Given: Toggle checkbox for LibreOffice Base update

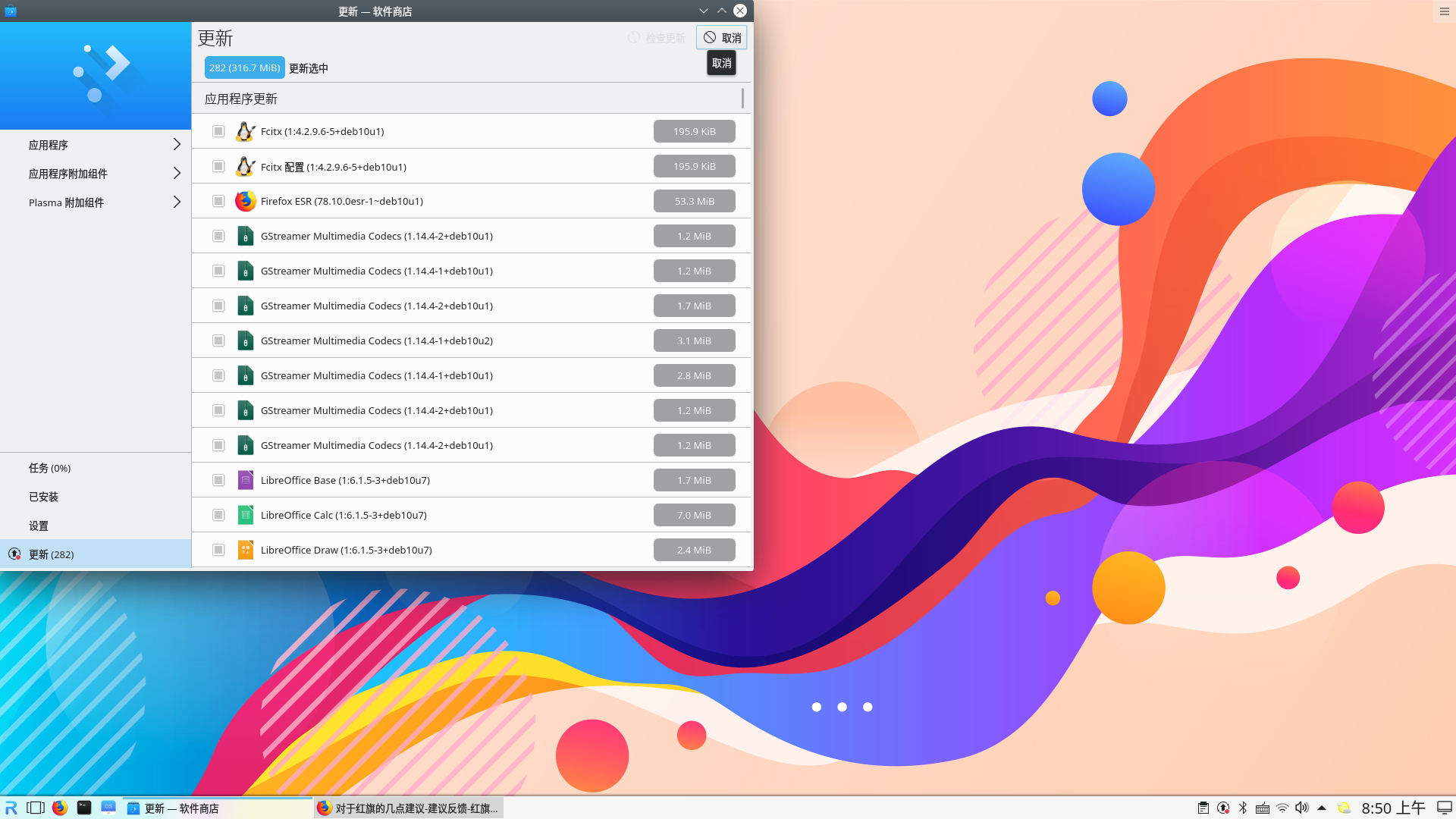Looking at the screenshot, I should (x=218, y=480).
